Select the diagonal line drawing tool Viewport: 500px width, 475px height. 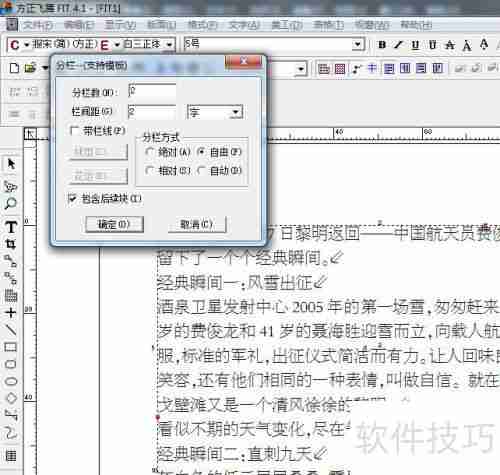(x=11, y=330)
